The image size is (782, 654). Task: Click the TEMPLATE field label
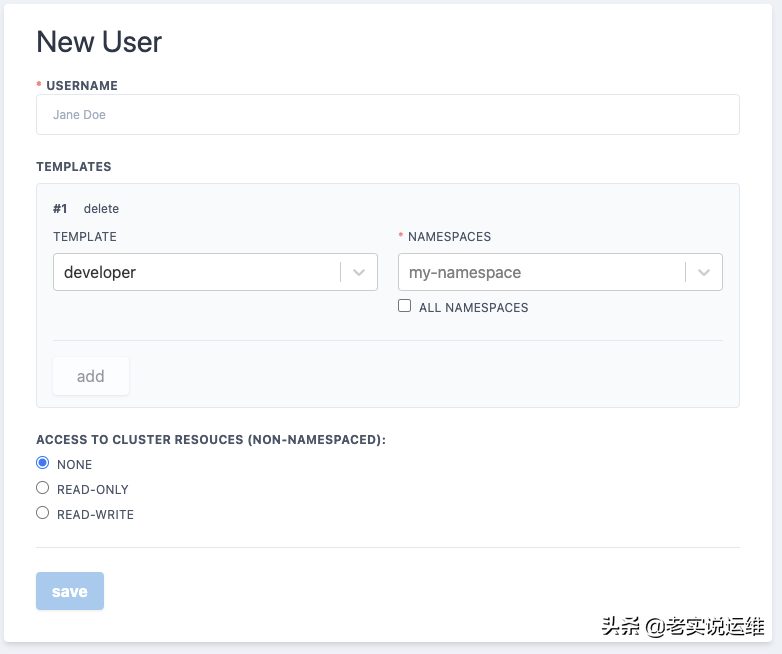click(x=85, y=236)
